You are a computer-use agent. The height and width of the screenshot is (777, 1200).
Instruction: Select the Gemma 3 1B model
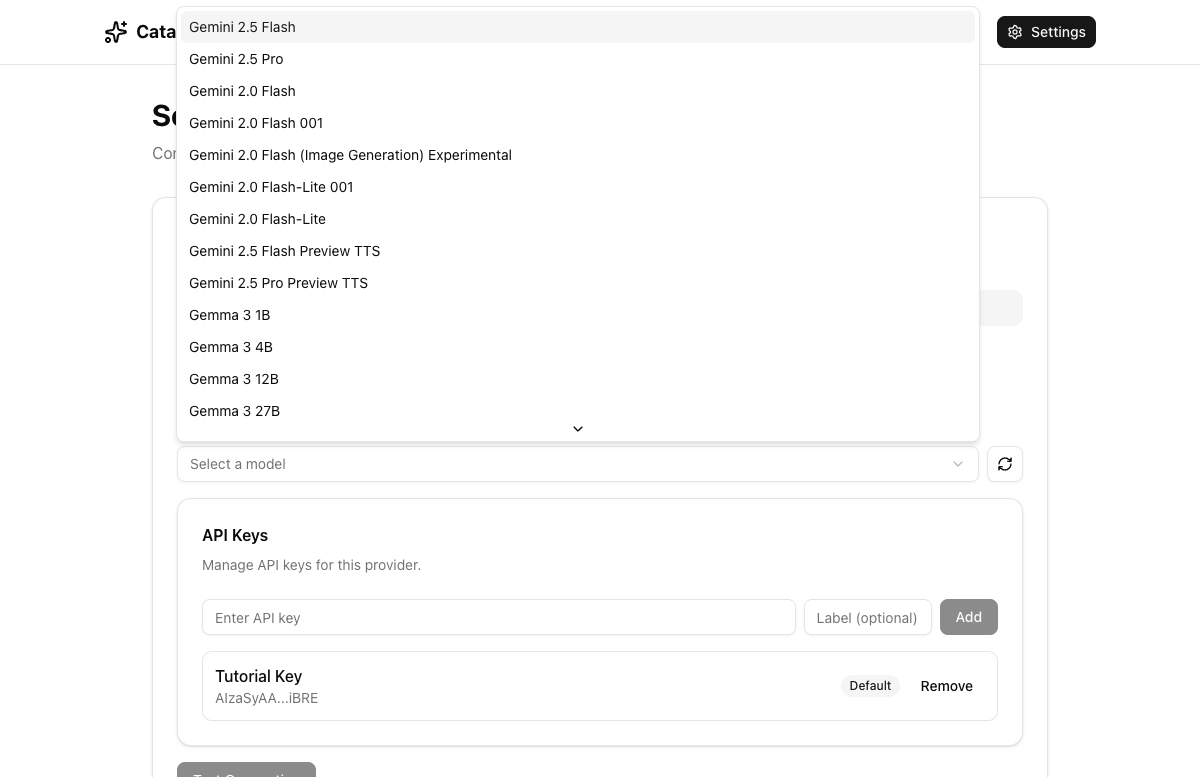(x=229, y=315)
